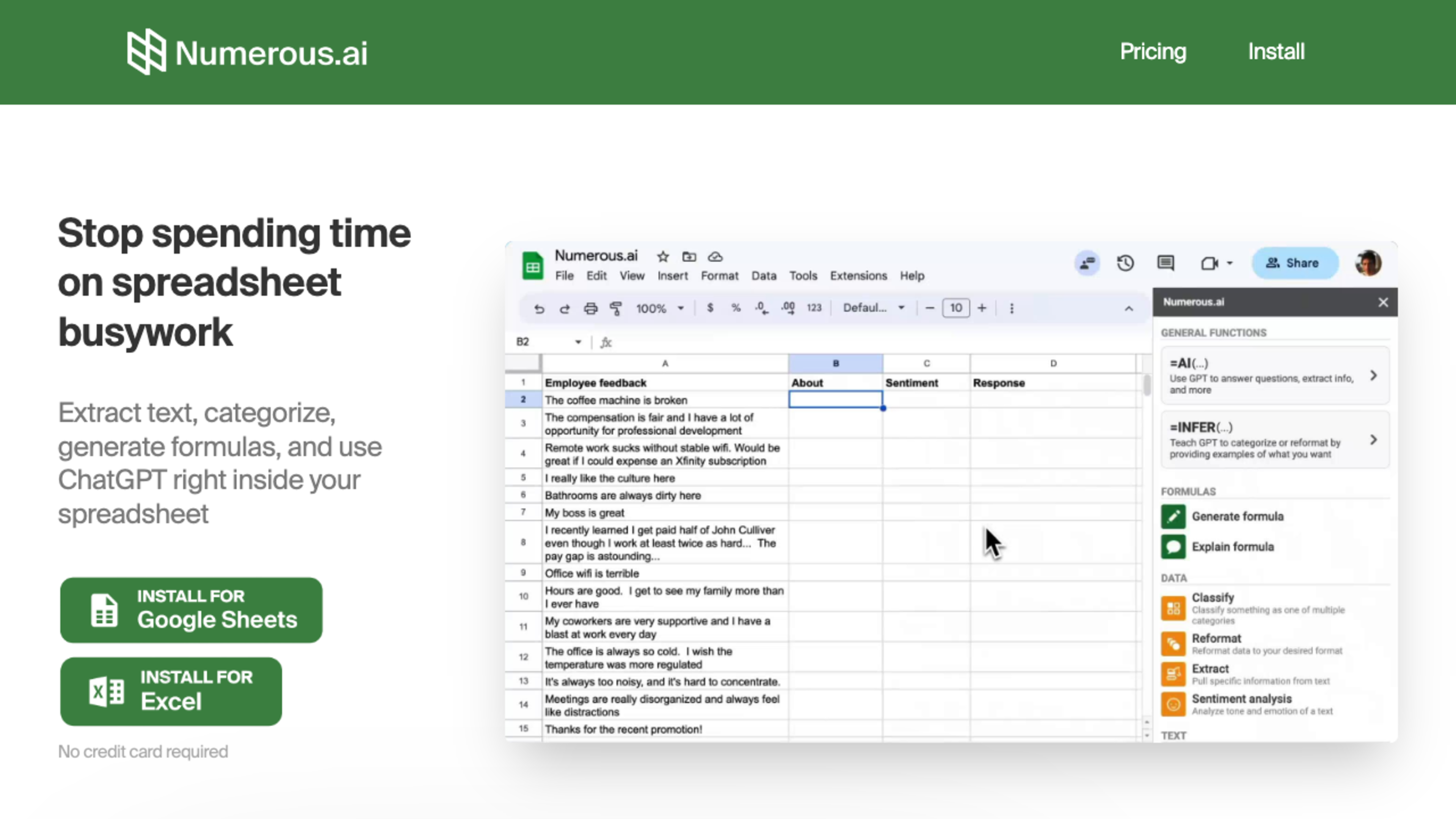Open version history clock icon

tap(1125, 264)
